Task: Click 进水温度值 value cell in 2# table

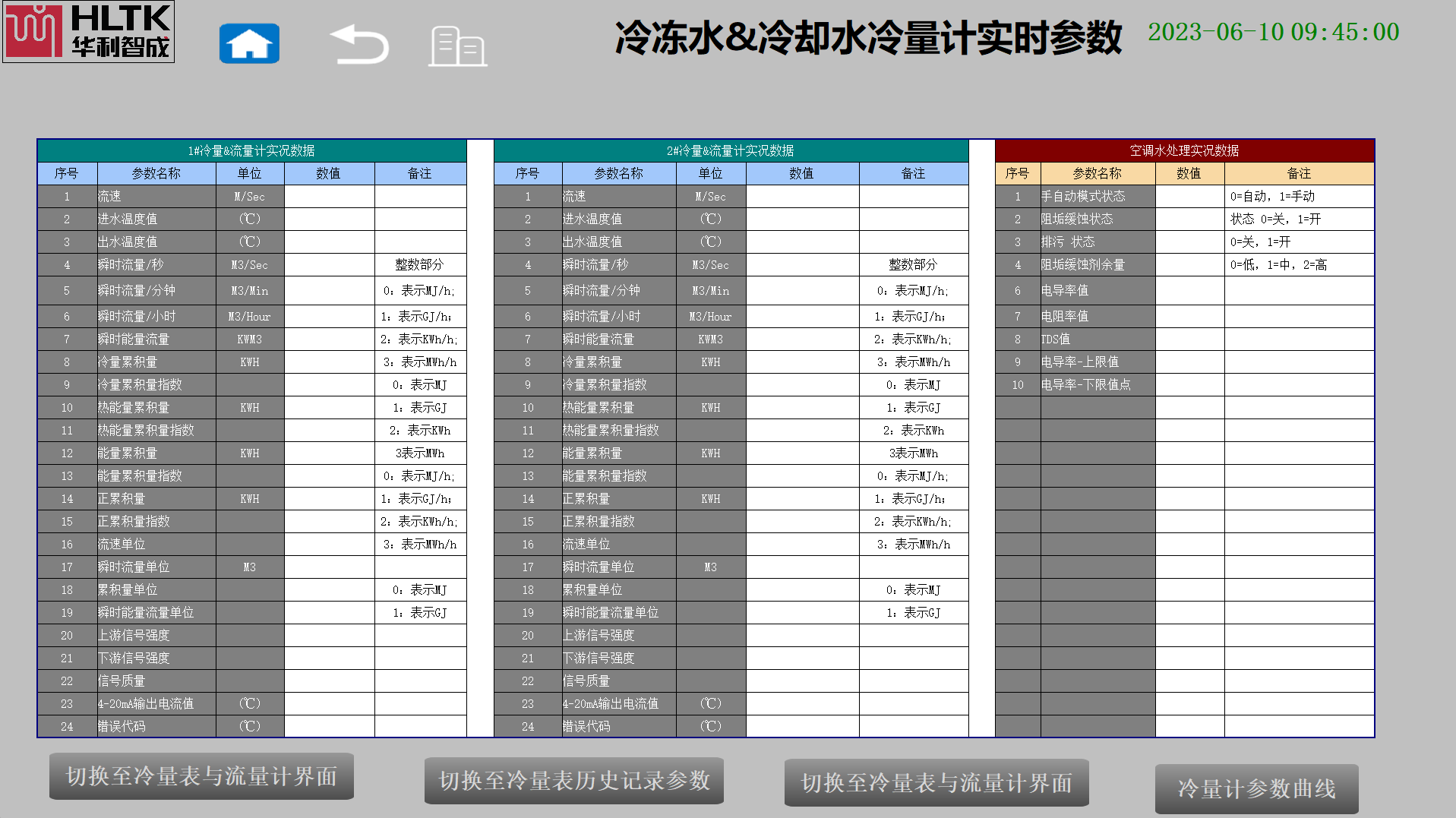Action: 802,219
